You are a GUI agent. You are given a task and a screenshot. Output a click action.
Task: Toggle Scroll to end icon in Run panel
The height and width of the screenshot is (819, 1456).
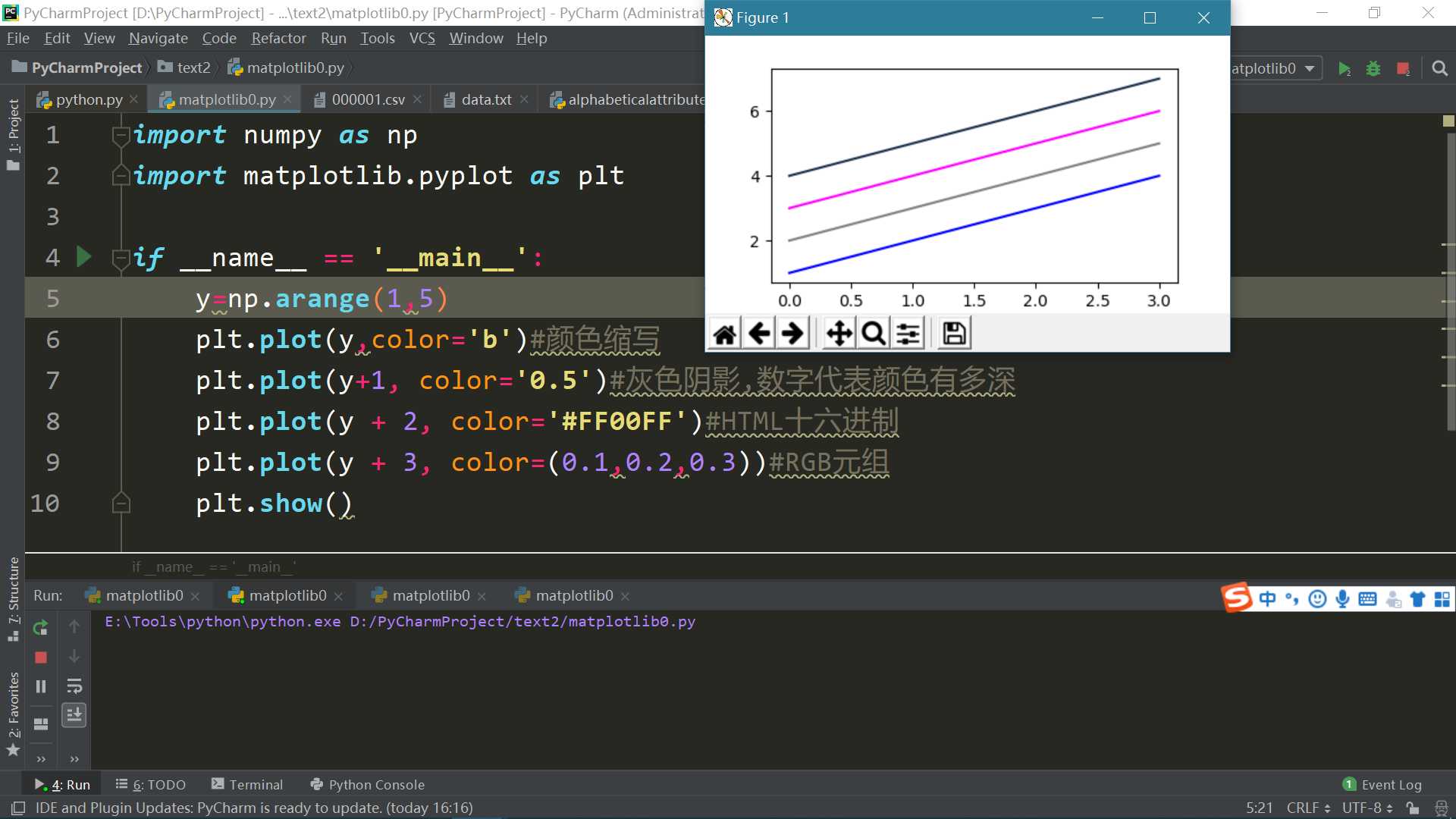pyautogui.click(x=74, y=714)
